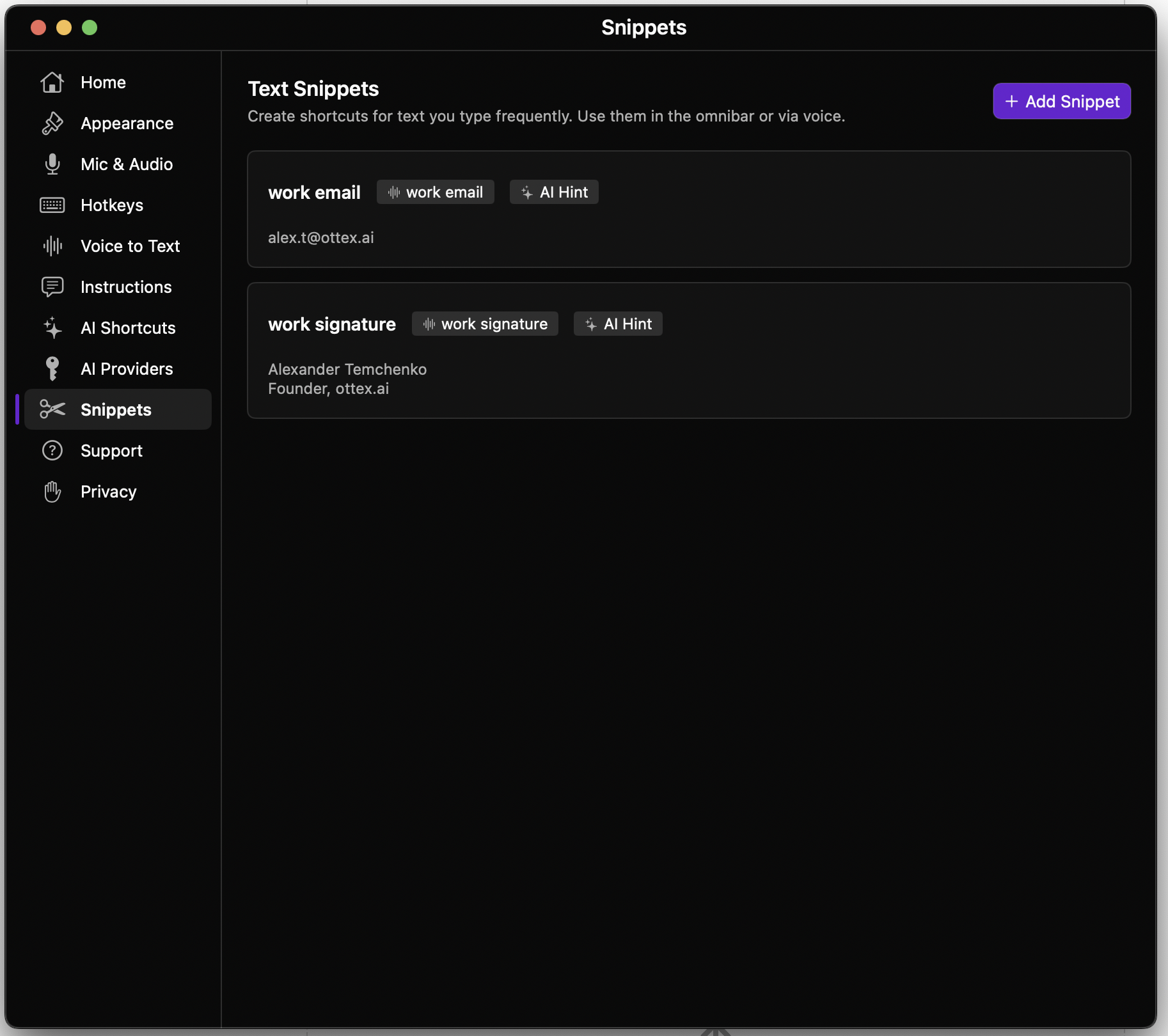Screen dimensions: 1168x1036
Task: Open the AI Hint tag on work signature
Action: click(618, 324)
